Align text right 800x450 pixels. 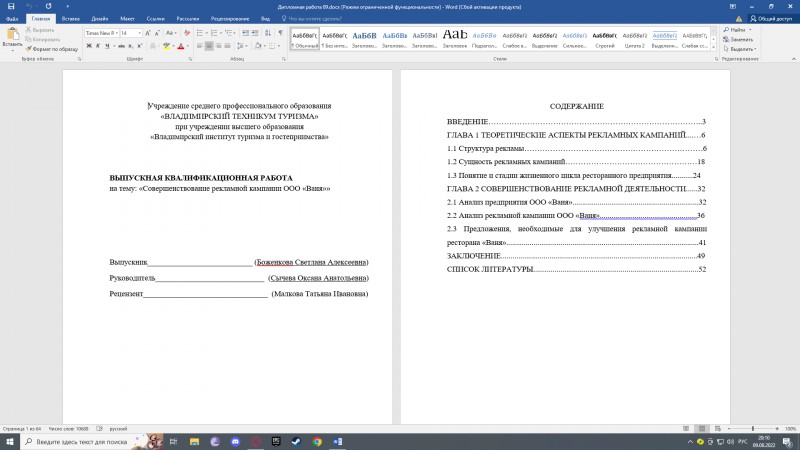coord(218,46)
